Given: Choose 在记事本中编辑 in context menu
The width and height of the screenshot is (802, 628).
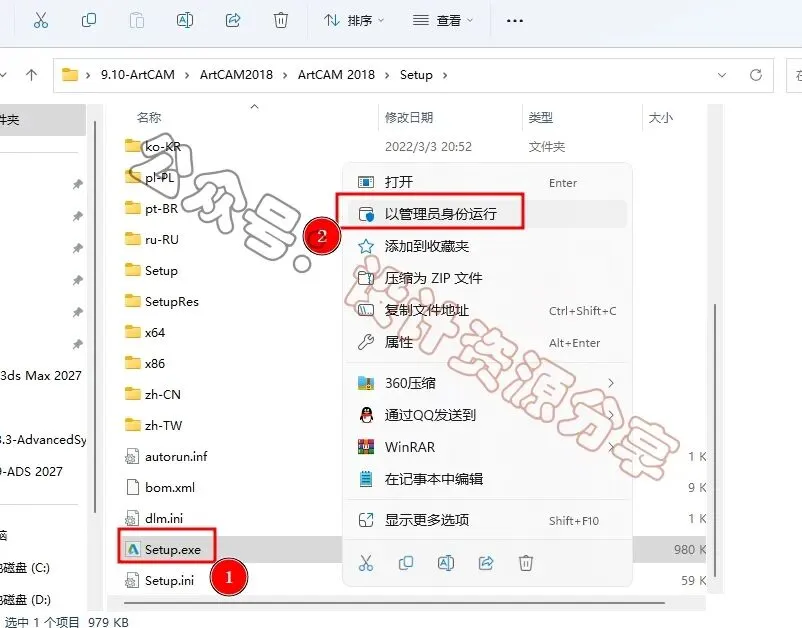Looking at the screenshot, I should [487, 479].
